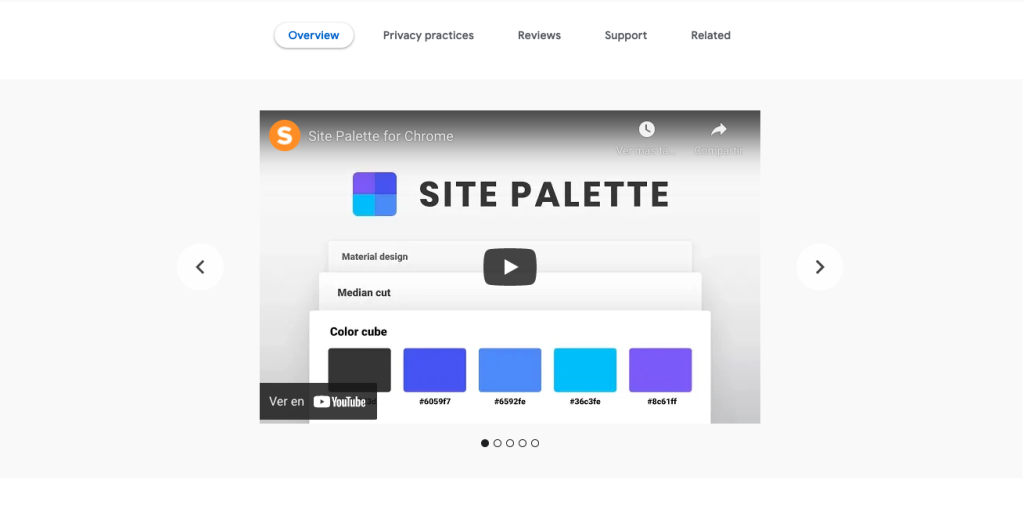The height and width of the screenshot is (516, 1024).
Task: Open video via Ver en YouTube button
Action: click(x=318, y=402)
